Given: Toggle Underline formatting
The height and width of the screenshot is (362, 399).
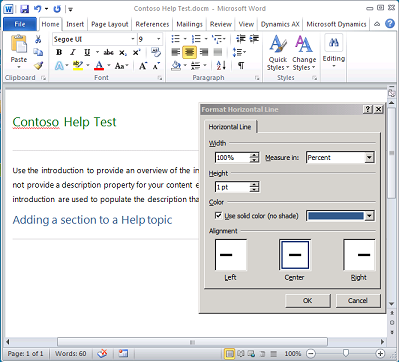Looking at the screenshot, I should click(x=87, y=52).
